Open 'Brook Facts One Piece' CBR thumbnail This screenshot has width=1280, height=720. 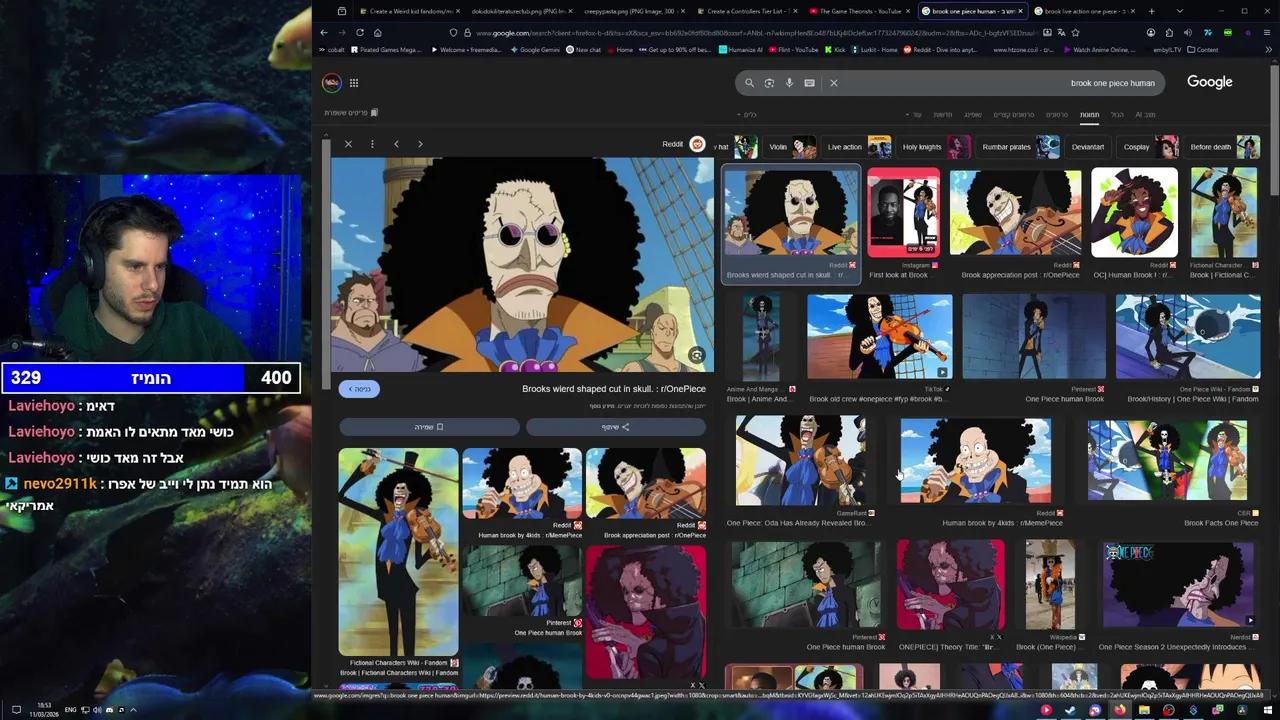[x=1167, y=461]
